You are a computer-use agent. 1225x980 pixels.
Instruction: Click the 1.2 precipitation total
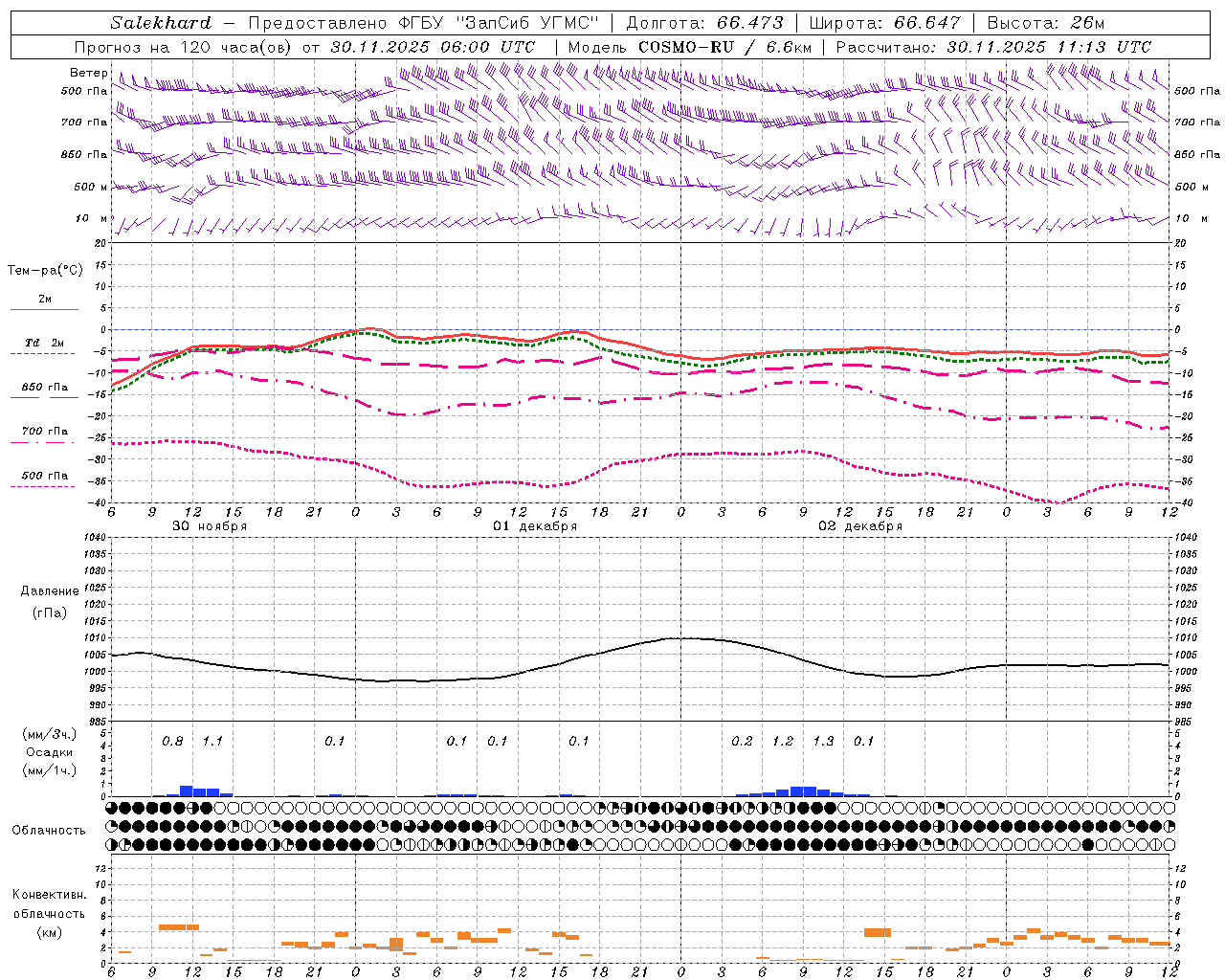(x=783, y=741)
